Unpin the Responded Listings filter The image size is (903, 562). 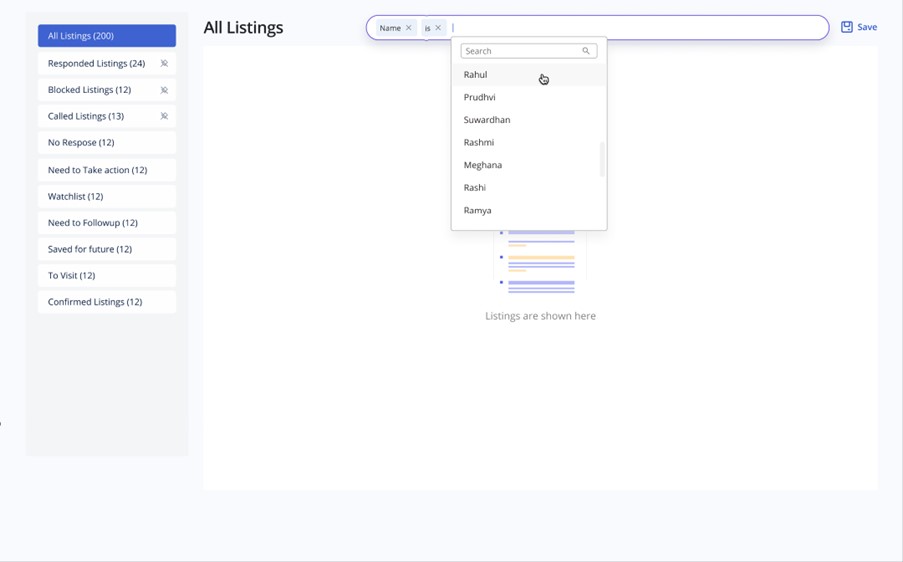point(164,64)
